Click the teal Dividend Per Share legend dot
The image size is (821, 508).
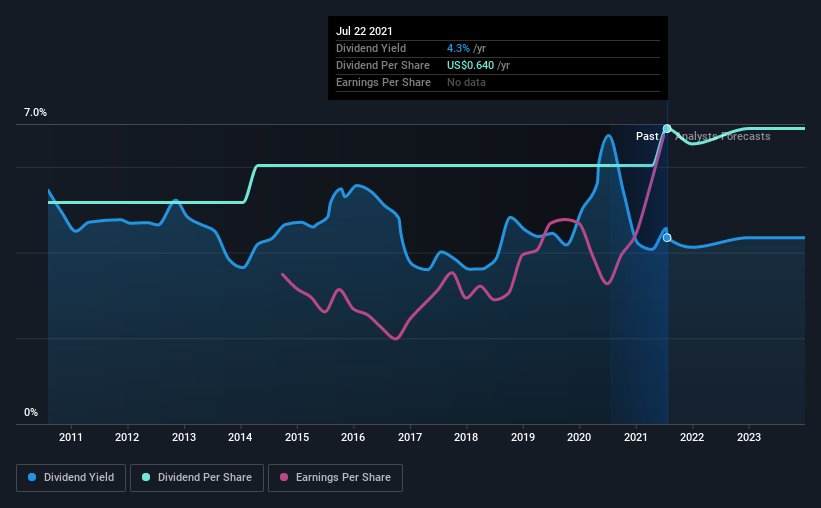point(146,477)
